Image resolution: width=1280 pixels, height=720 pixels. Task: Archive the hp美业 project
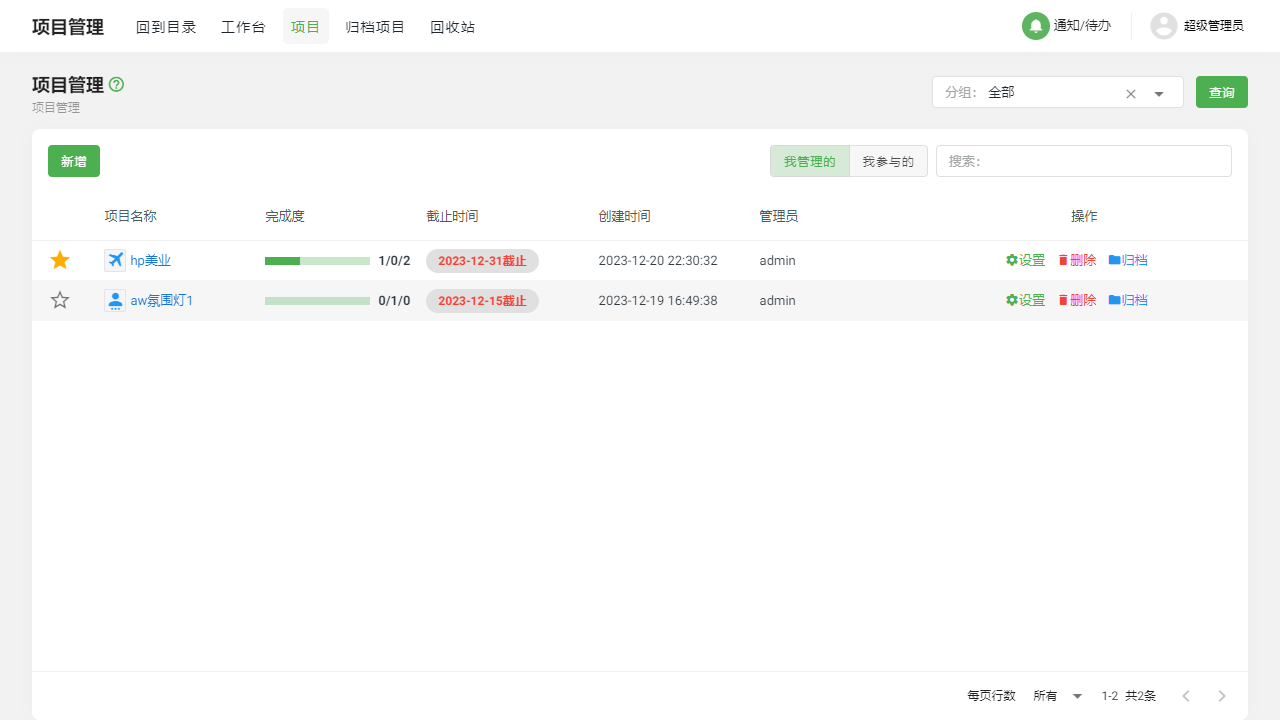click(1128, 260)
